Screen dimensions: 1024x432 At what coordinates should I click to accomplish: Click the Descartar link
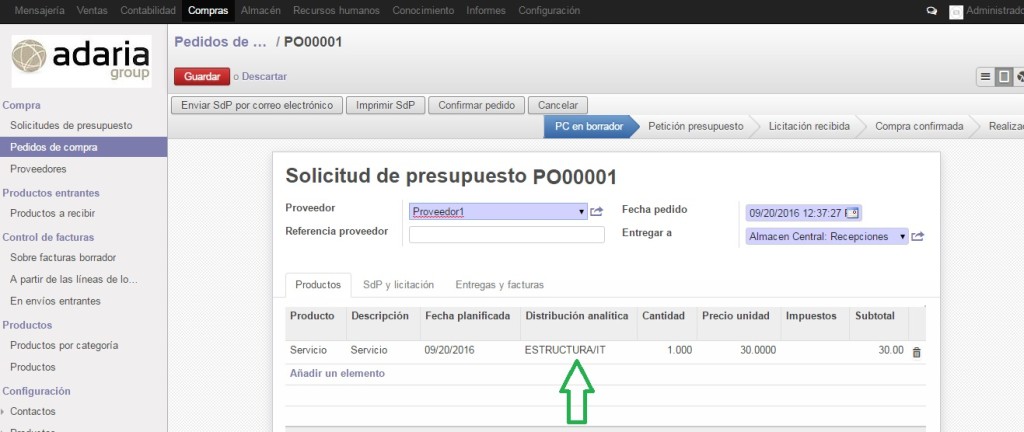(264, 76)
